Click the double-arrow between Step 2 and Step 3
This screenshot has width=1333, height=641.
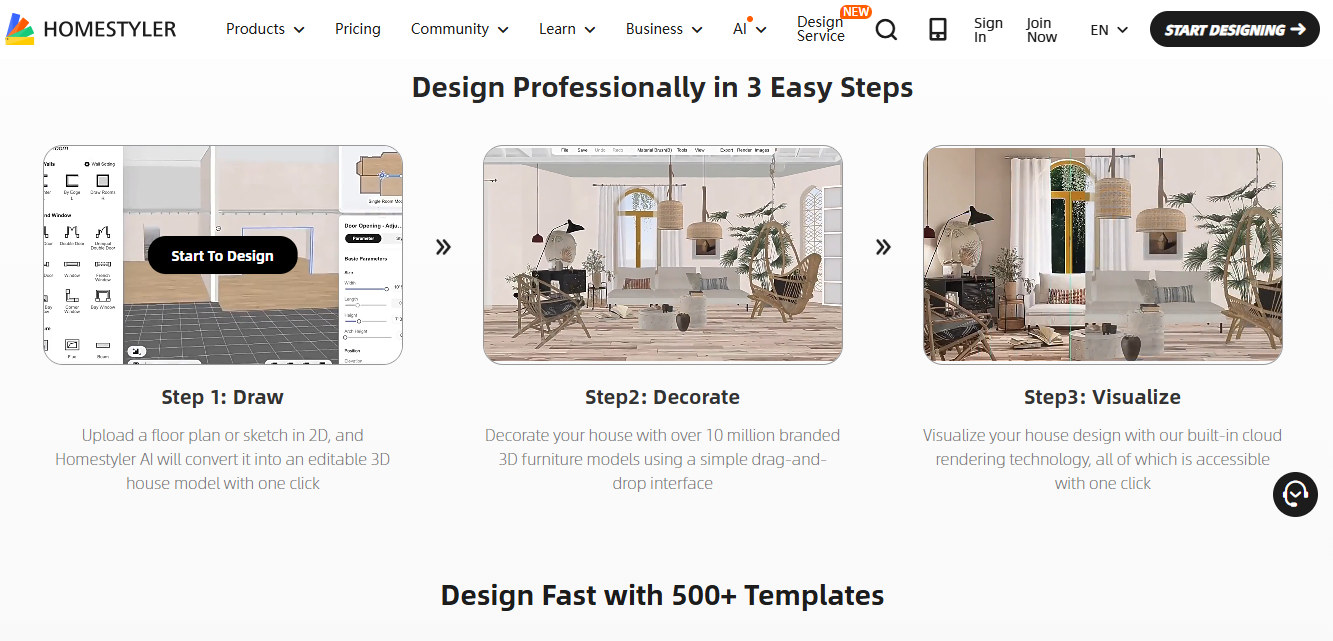tap(883, 246)
